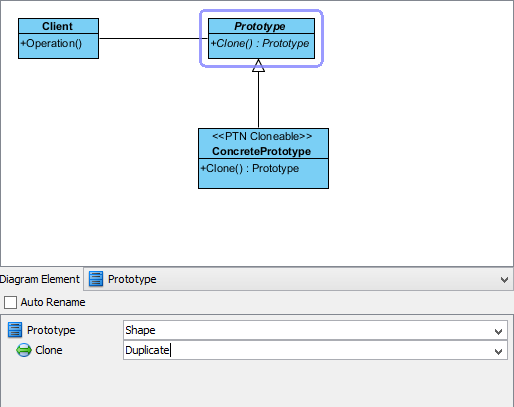Click into the Shape name input field

[307, 330]
